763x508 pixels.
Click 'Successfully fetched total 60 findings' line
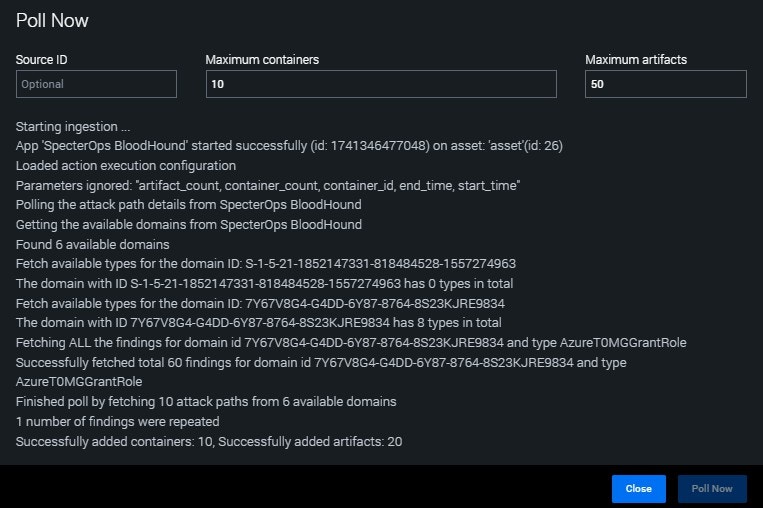point(321,372)
